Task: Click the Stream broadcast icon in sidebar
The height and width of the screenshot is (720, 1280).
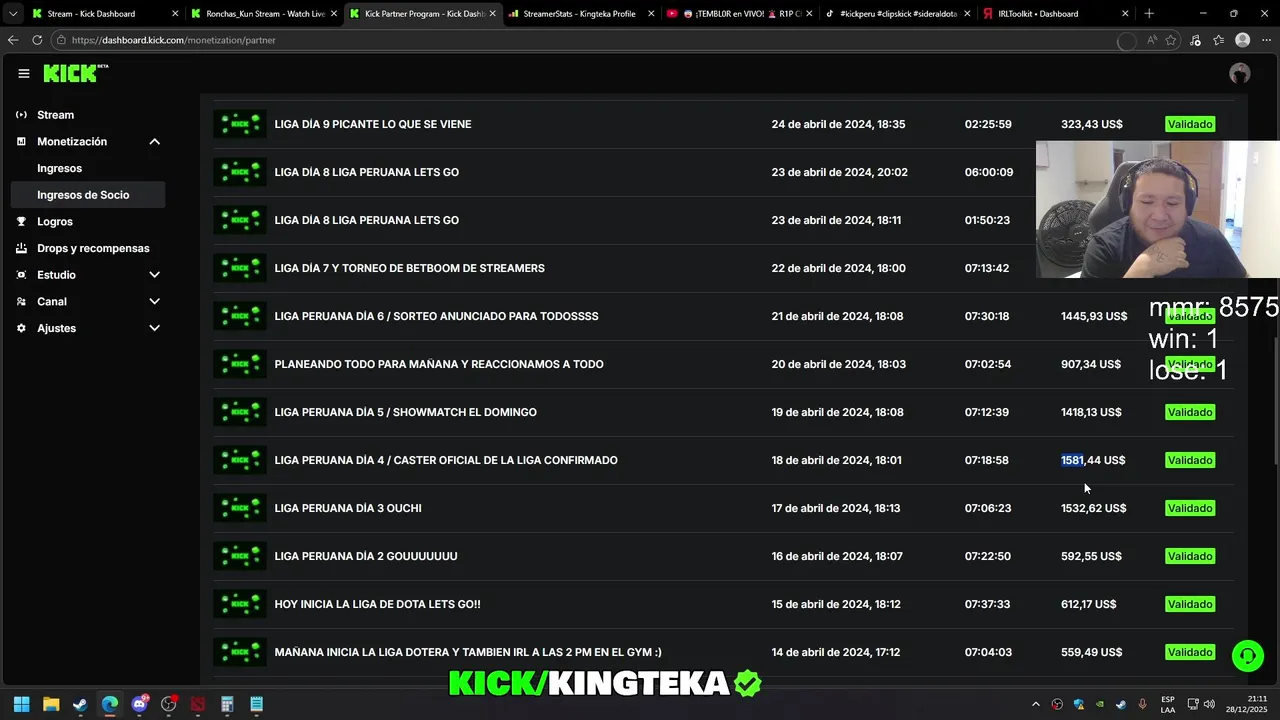Action: 21,115
